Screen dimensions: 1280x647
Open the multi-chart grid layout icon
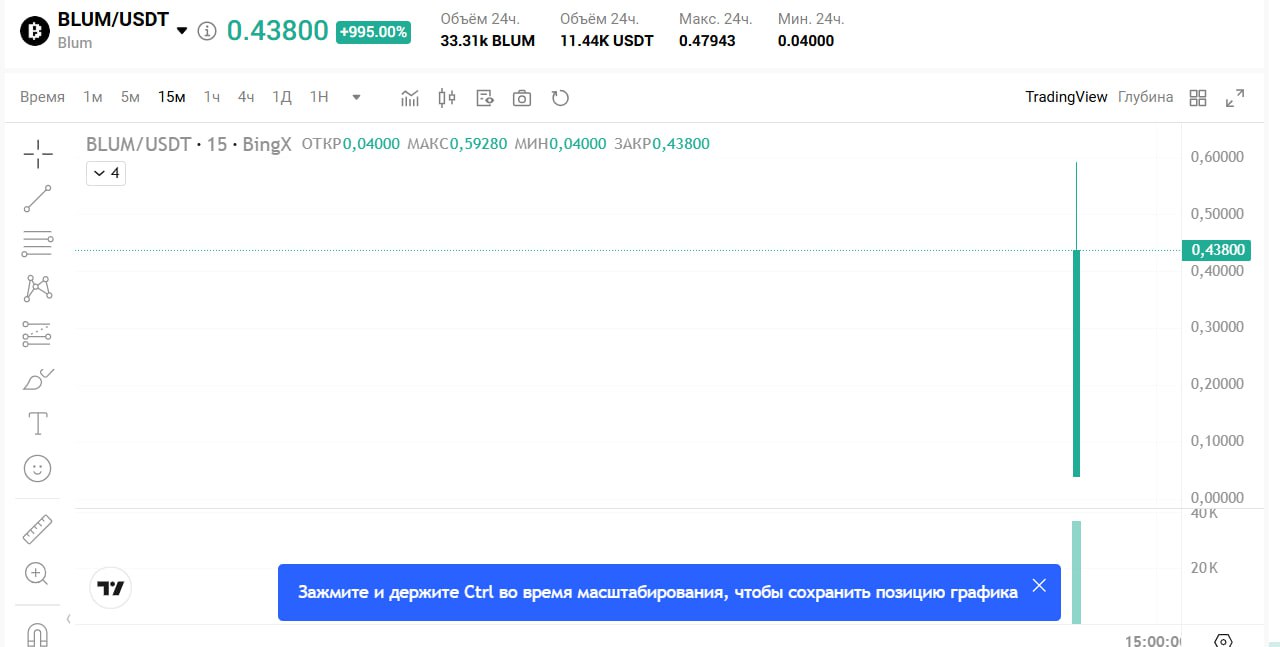(1198, 97)
